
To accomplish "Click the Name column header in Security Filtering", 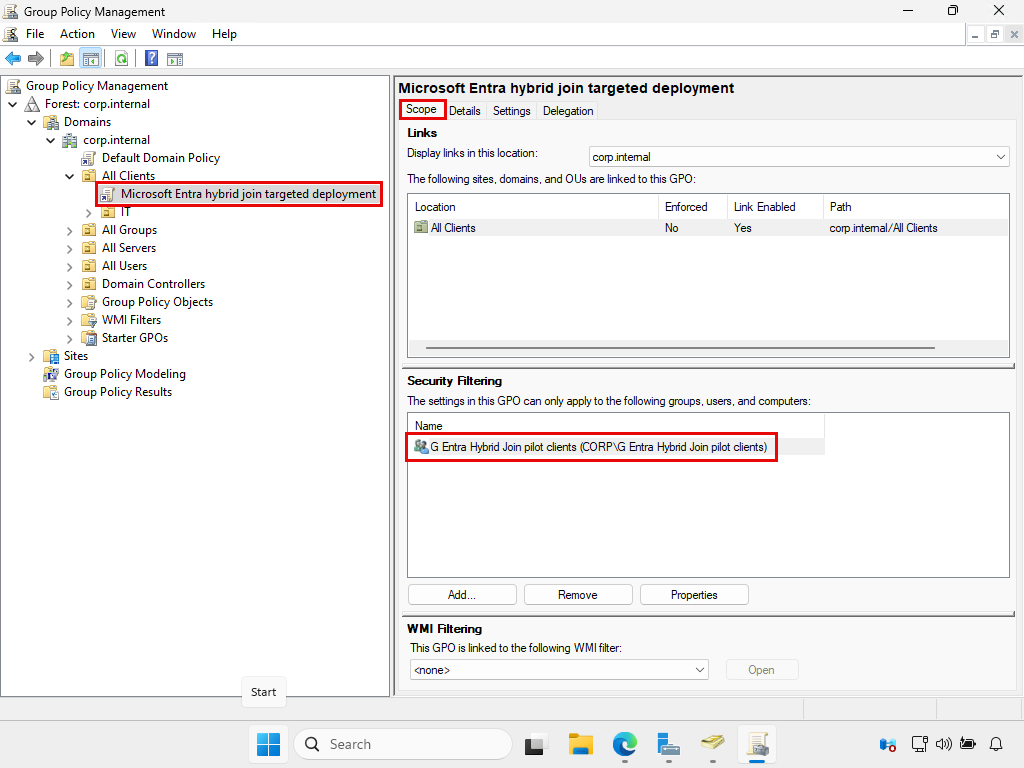I will pyautogui.click(x=616, y=426).
